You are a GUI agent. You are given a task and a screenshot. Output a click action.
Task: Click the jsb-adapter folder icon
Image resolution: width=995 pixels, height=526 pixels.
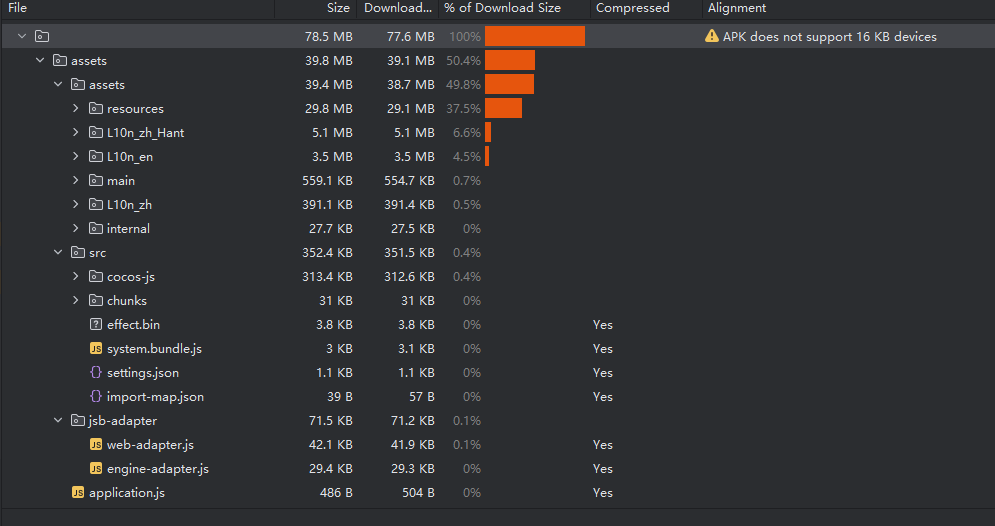(78, 421)
